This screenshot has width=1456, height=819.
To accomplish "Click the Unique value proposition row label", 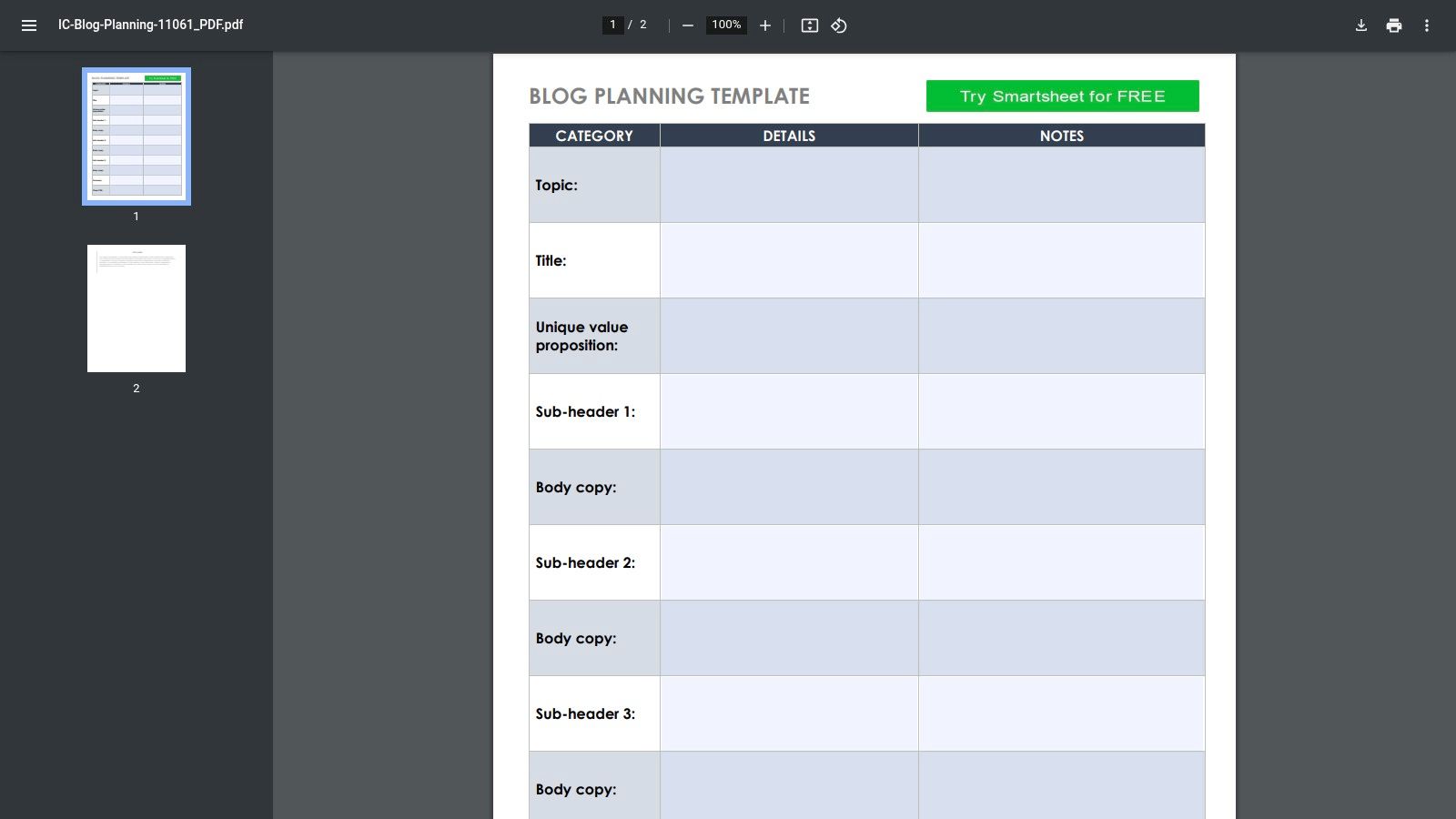I will (x=580, y=336).
